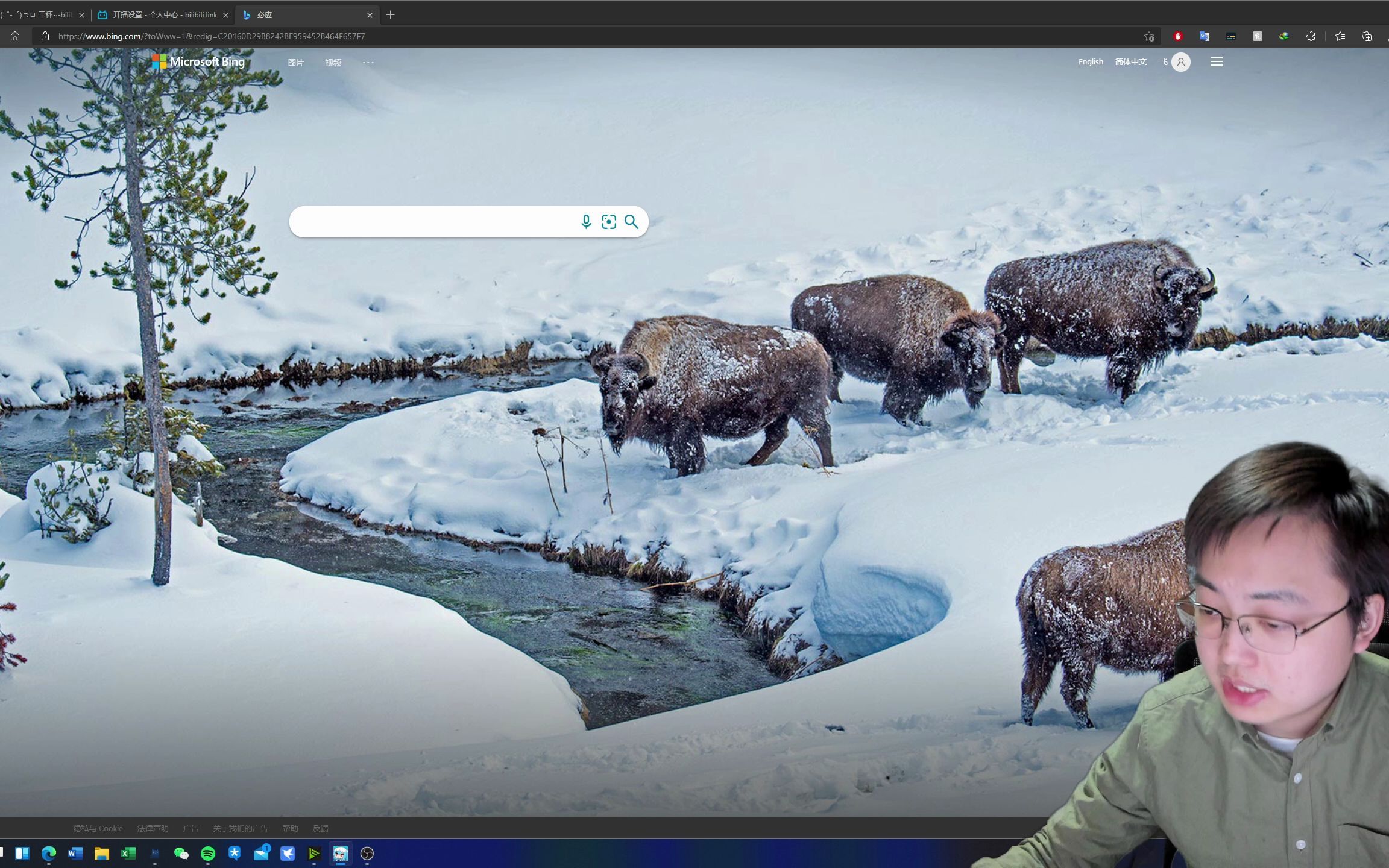Click the magnifier icon to search
Viewport: 1389px width, 868px height.
pyautogui.click(x=631, y=222)
